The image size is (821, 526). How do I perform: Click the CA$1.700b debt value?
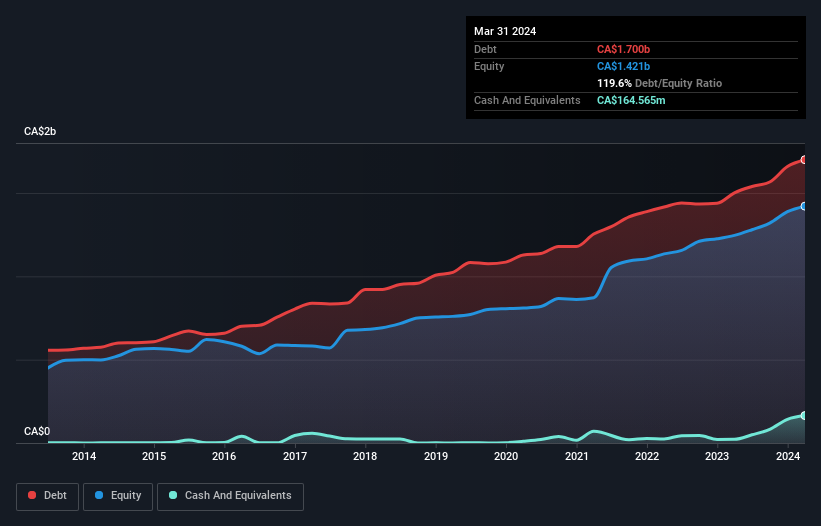point(623,49)
